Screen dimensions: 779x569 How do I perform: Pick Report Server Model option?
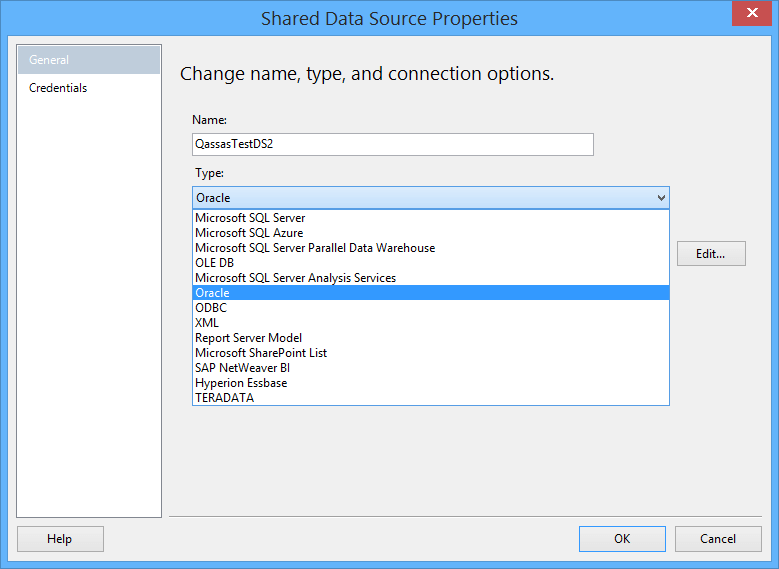[248, 338]
